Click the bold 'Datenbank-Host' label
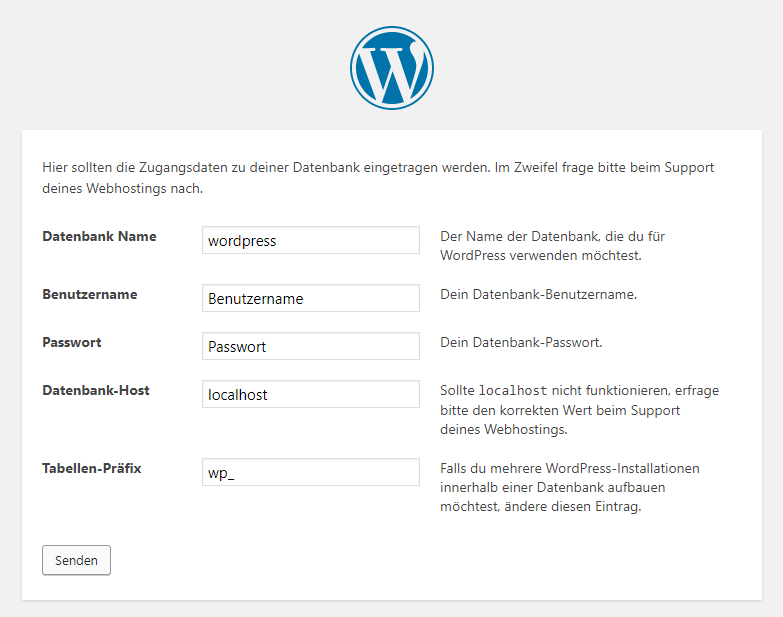 click(96, 390)
